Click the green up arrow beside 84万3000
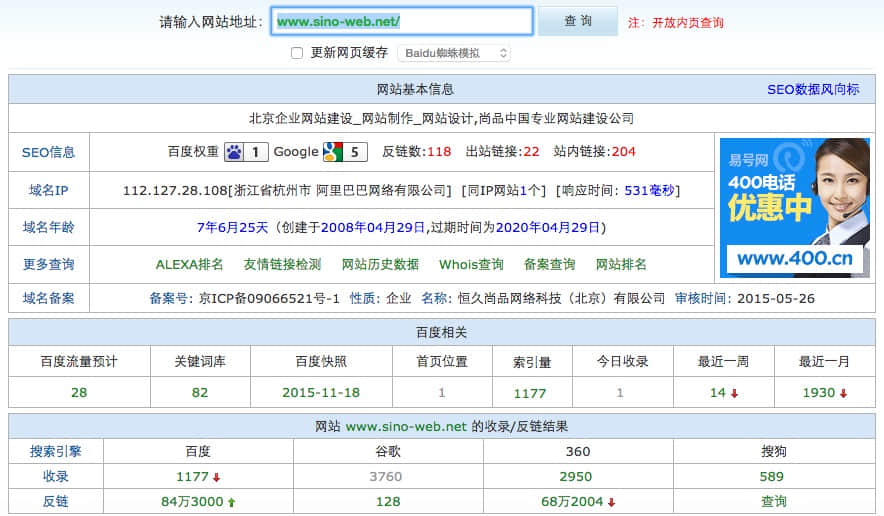The image size is (884, 516). pyautogui.click(x=231, y=502)
